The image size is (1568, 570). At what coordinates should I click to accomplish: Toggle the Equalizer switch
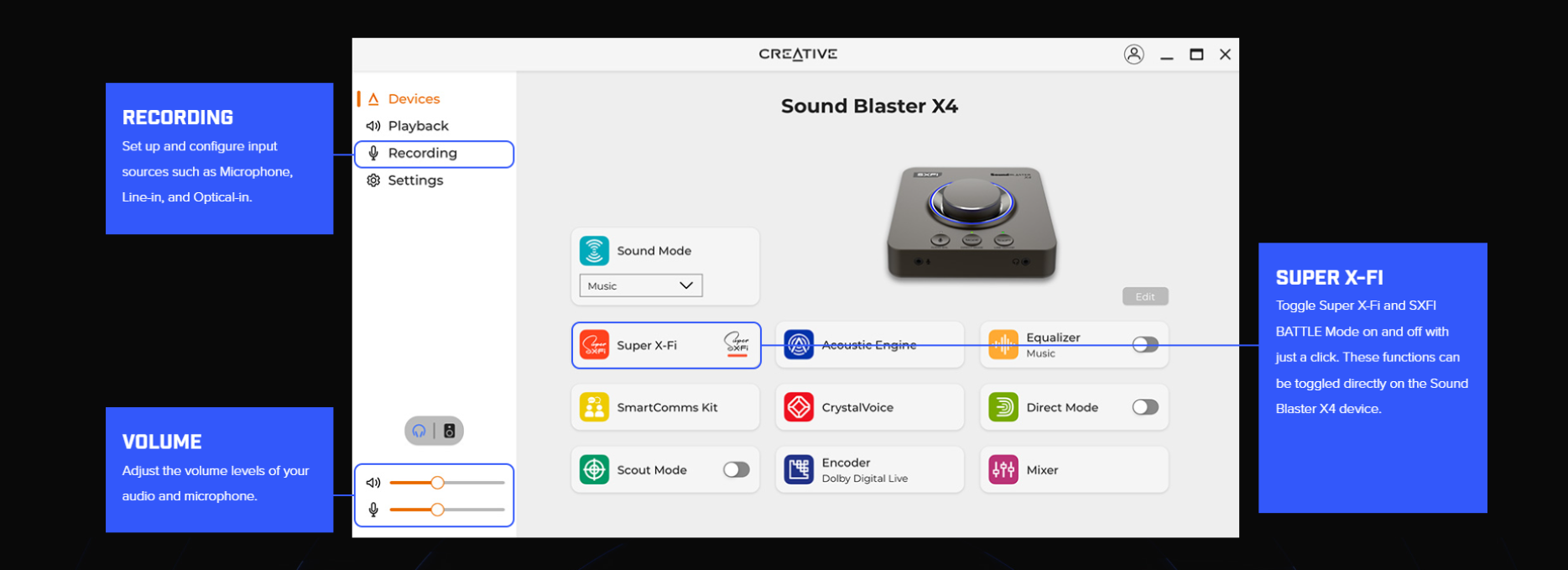[x=1144, y=345]
